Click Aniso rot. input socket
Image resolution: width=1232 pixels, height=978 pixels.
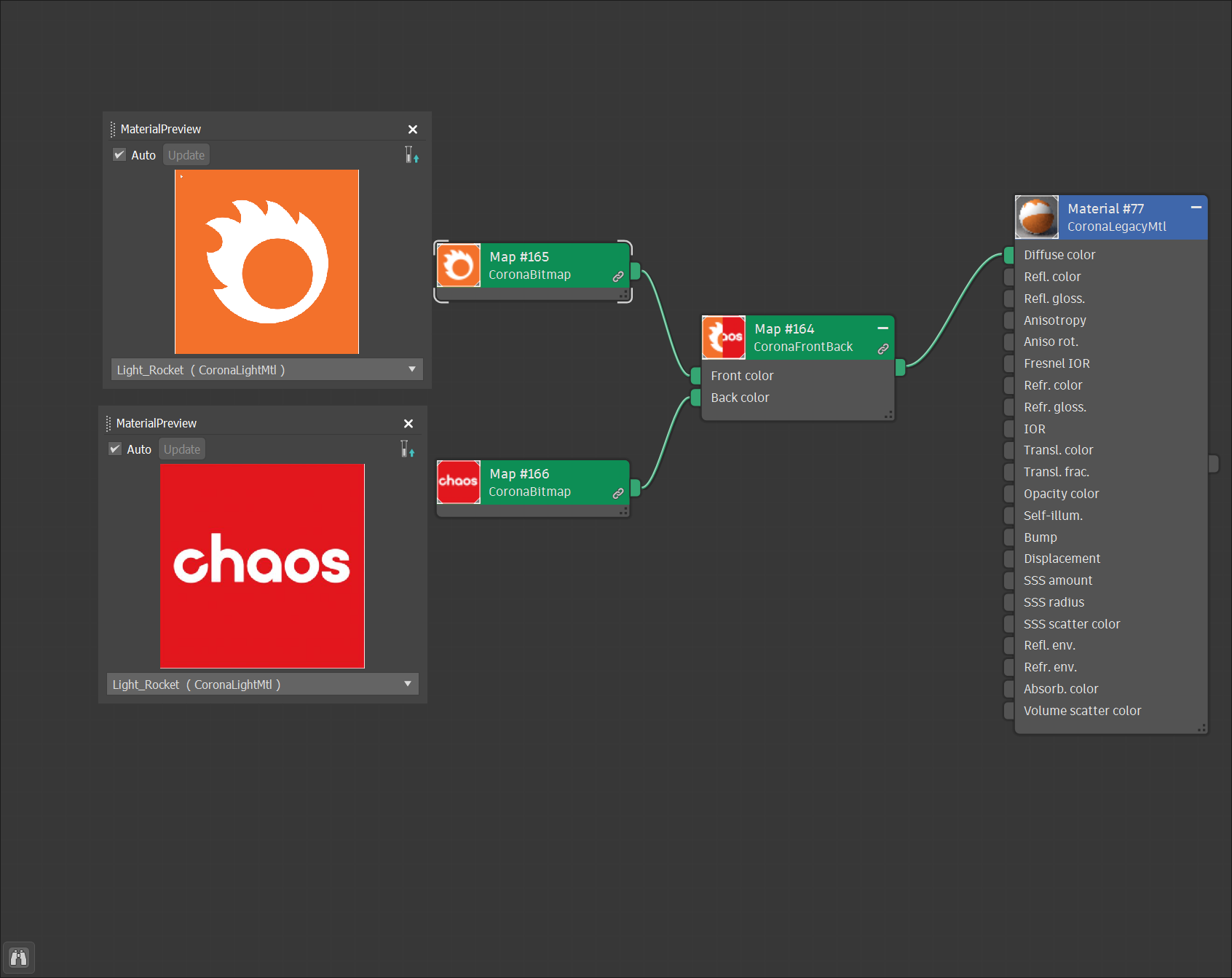pos(1009,342)
